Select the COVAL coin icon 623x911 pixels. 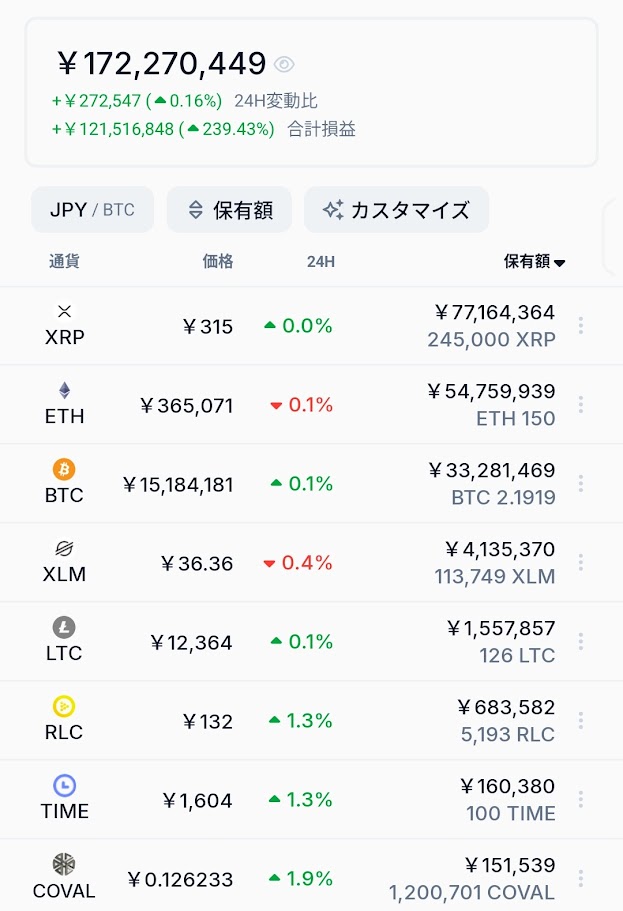64,864
